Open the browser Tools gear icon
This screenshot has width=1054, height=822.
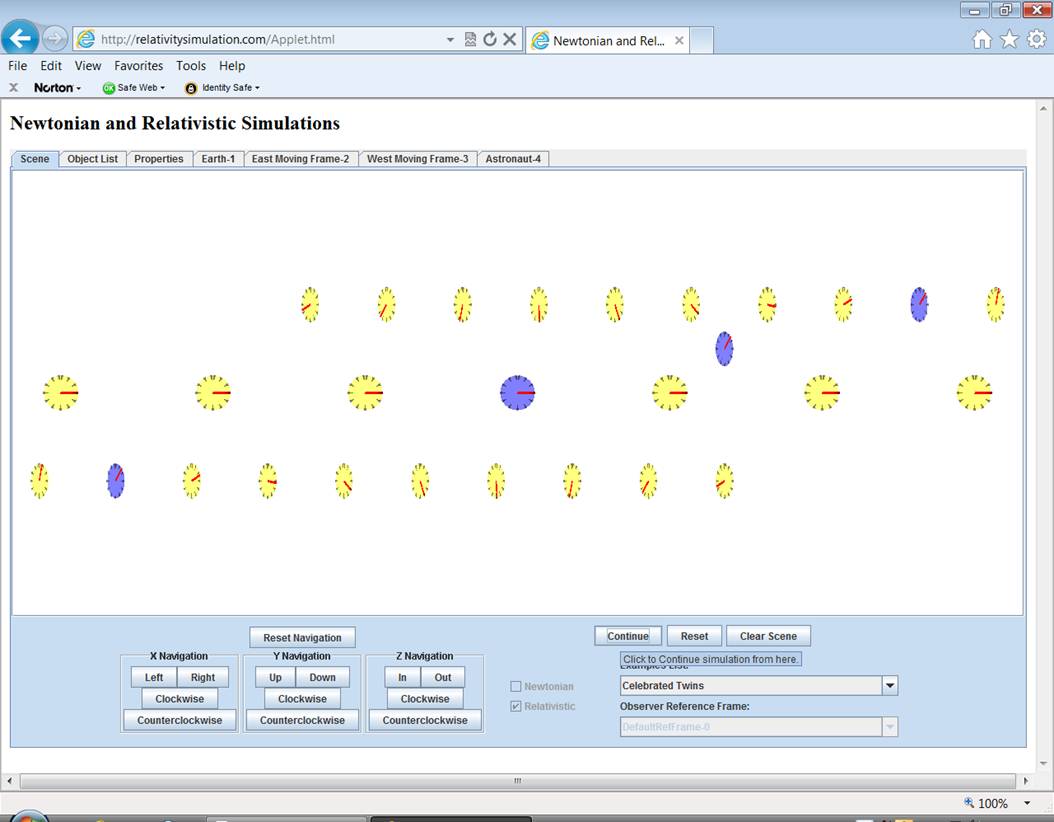(1036, 39)
